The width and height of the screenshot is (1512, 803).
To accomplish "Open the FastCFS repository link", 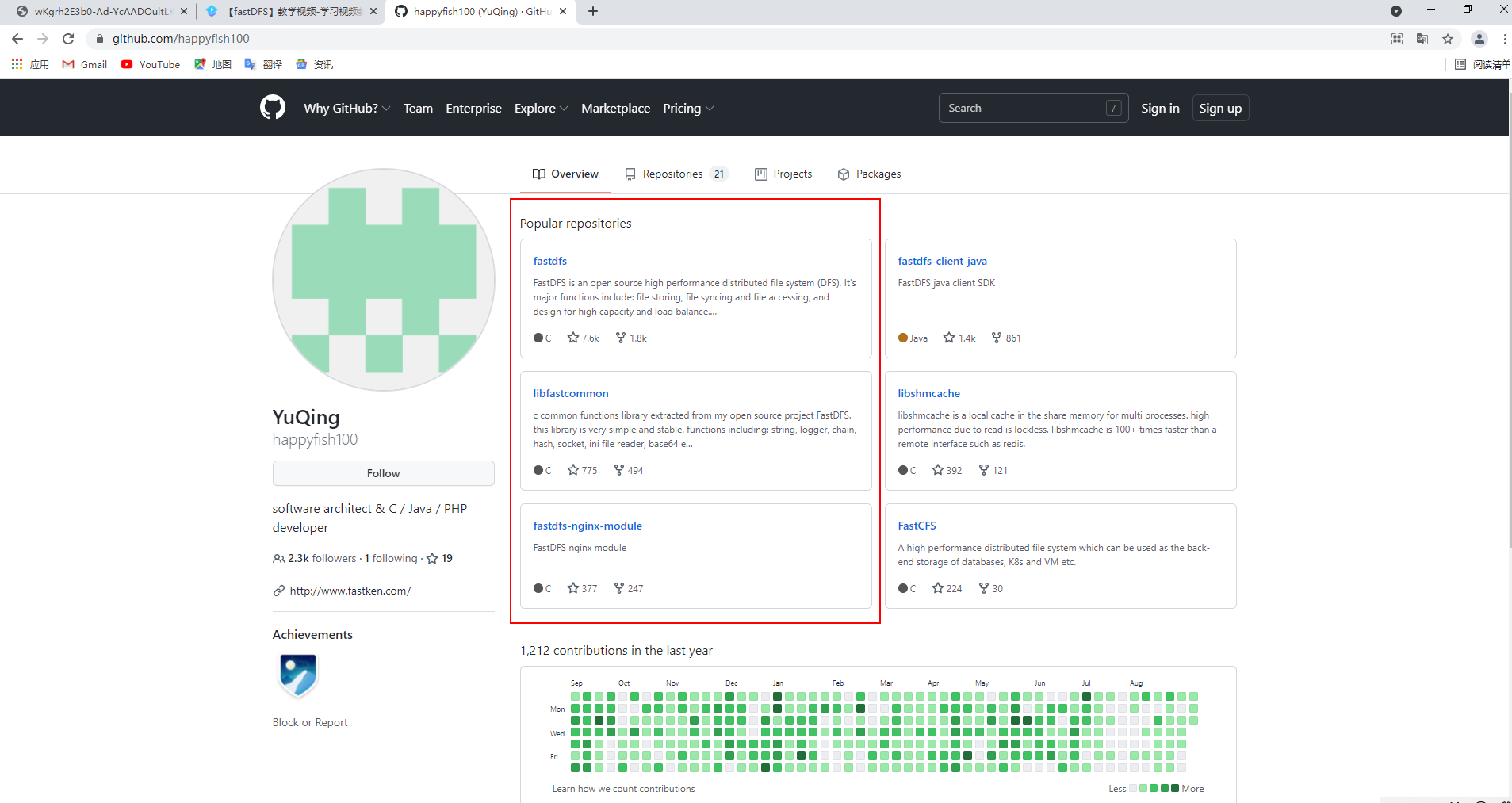I will coord(917,526).
